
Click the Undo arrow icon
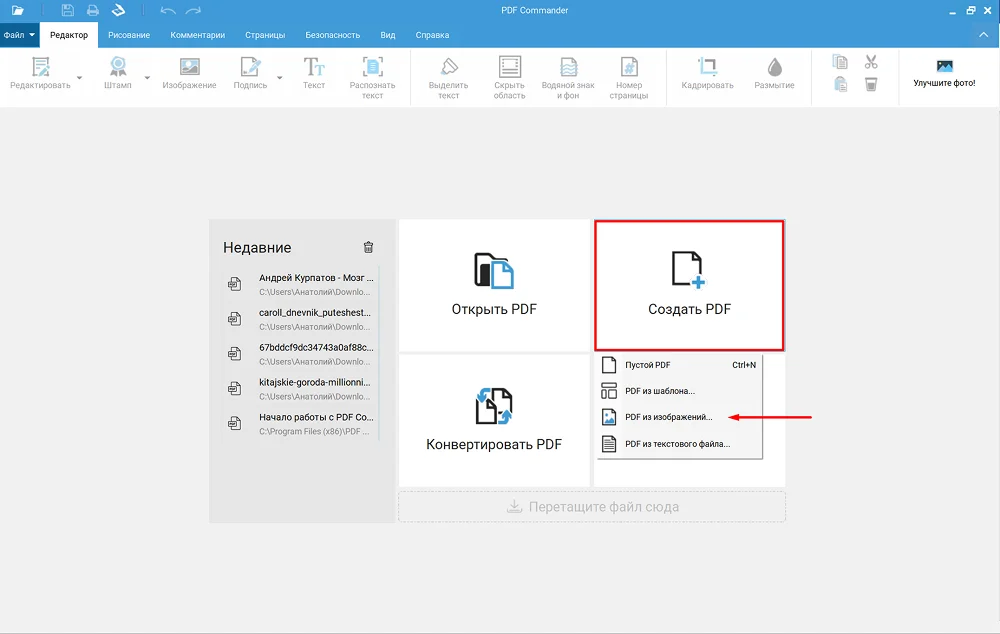pos(168,10)
